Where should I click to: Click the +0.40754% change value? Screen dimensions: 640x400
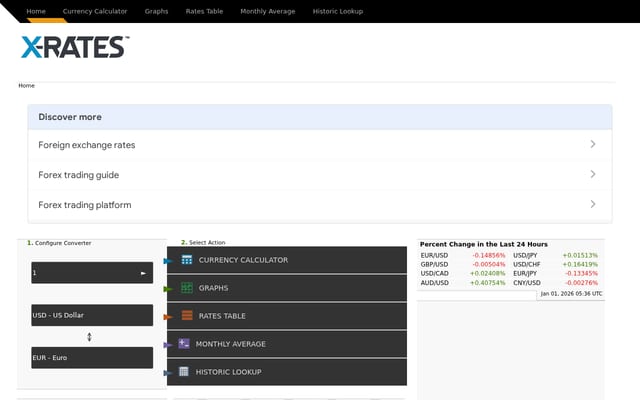(x=488, y=283)
